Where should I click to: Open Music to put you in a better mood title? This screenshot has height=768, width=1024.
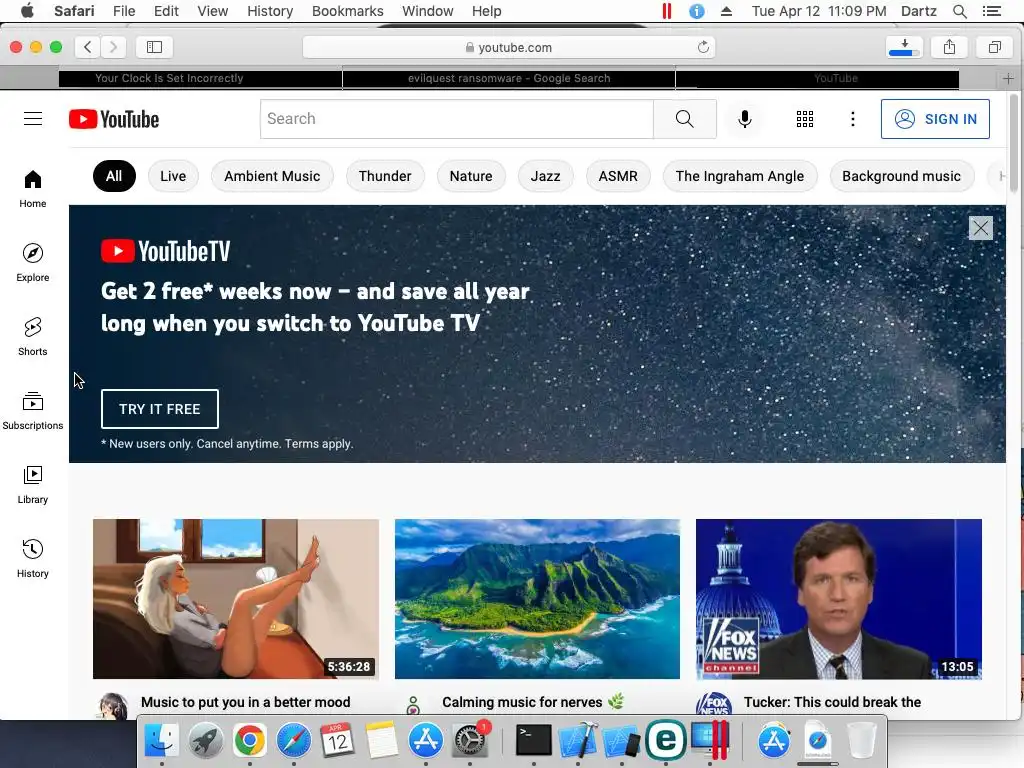click(246, 702)
